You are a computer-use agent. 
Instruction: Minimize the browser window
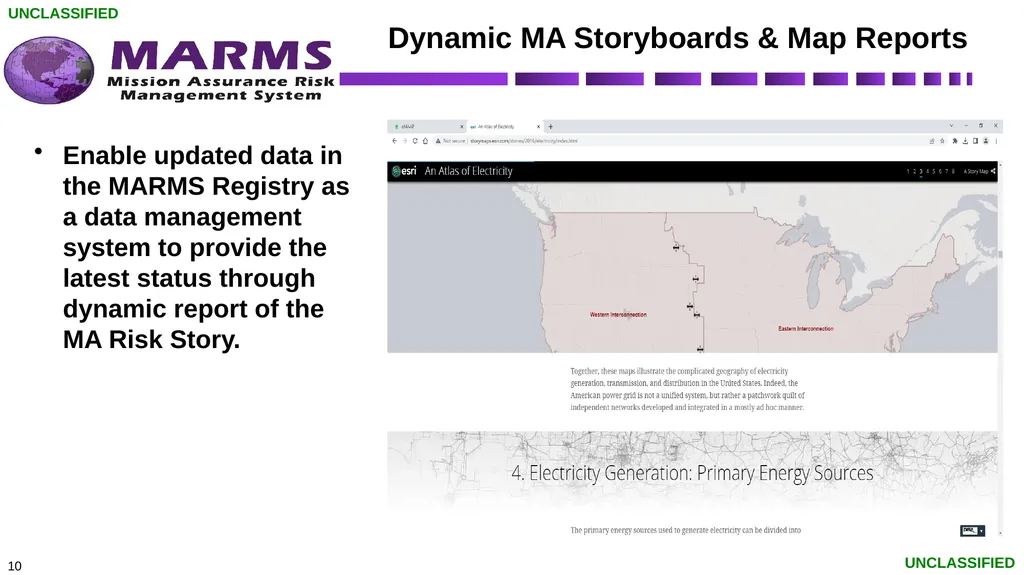pos(966,125)
